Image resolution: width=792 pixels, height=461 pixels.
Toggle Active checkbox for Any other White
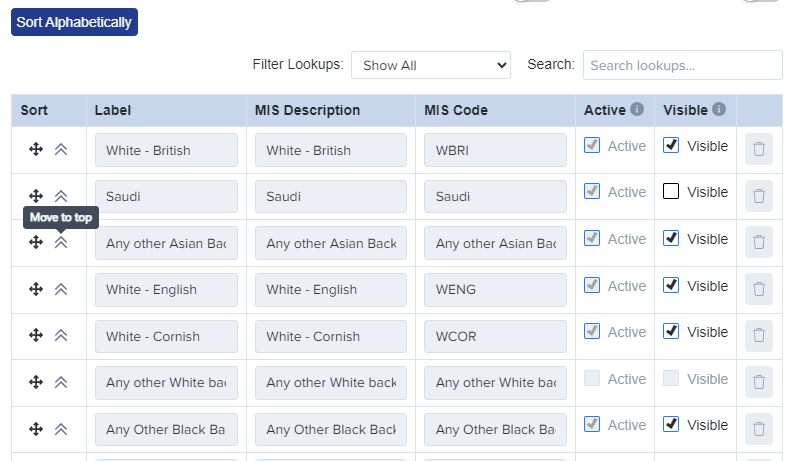click(x=592, y=378)
